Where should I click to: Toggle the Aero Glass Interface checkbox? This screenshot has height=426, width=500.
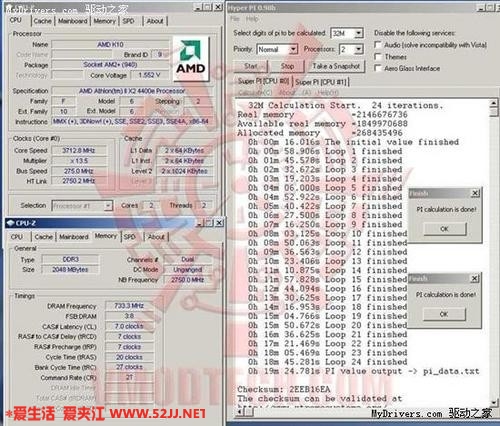tap(378, 68)
